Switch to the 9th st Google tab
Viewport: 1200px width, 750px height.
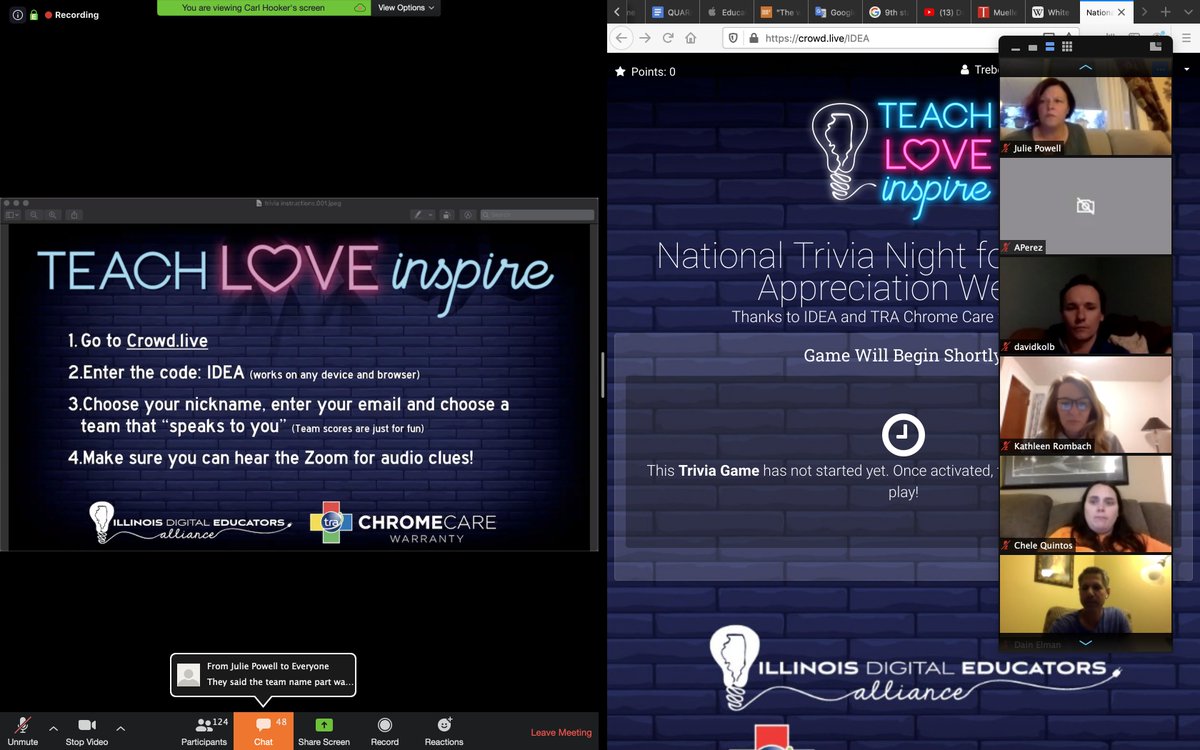(889, 12)
